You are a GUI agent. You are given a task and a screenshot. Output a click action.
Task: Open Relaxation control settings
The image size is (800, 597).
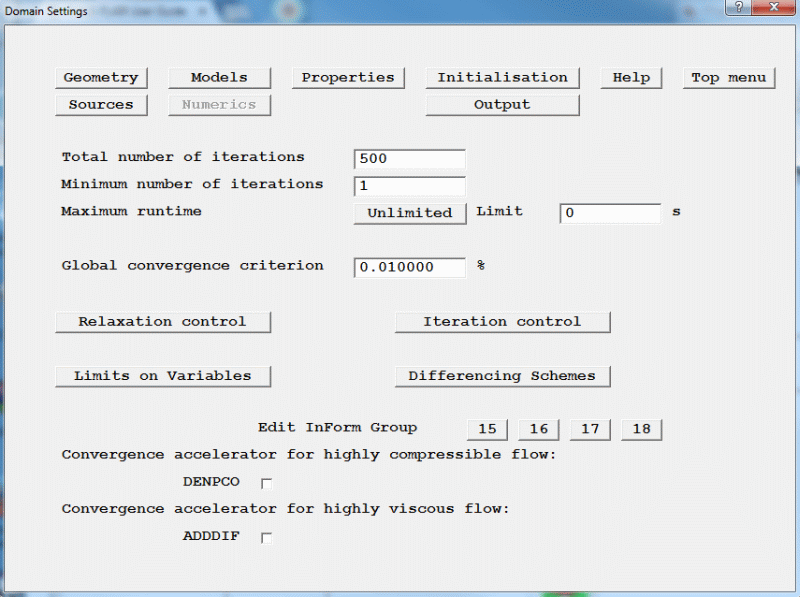click(162, 322)
